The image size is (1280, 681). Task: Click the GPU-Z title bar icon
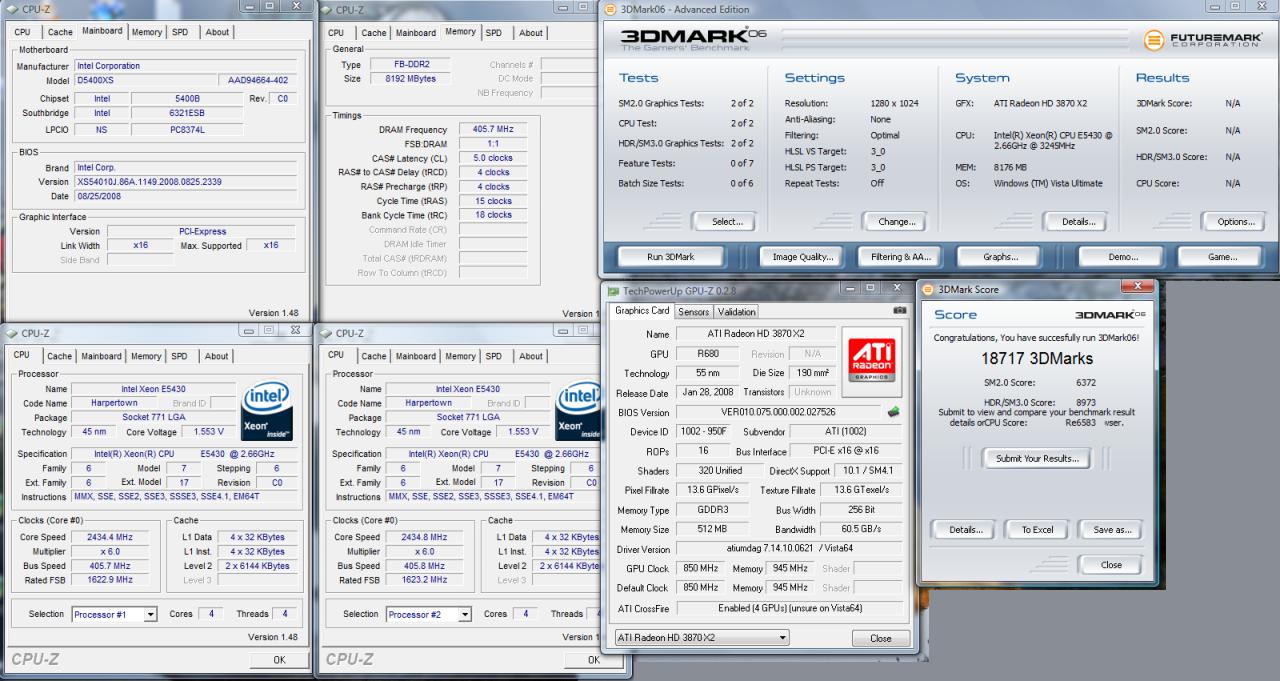613,290
